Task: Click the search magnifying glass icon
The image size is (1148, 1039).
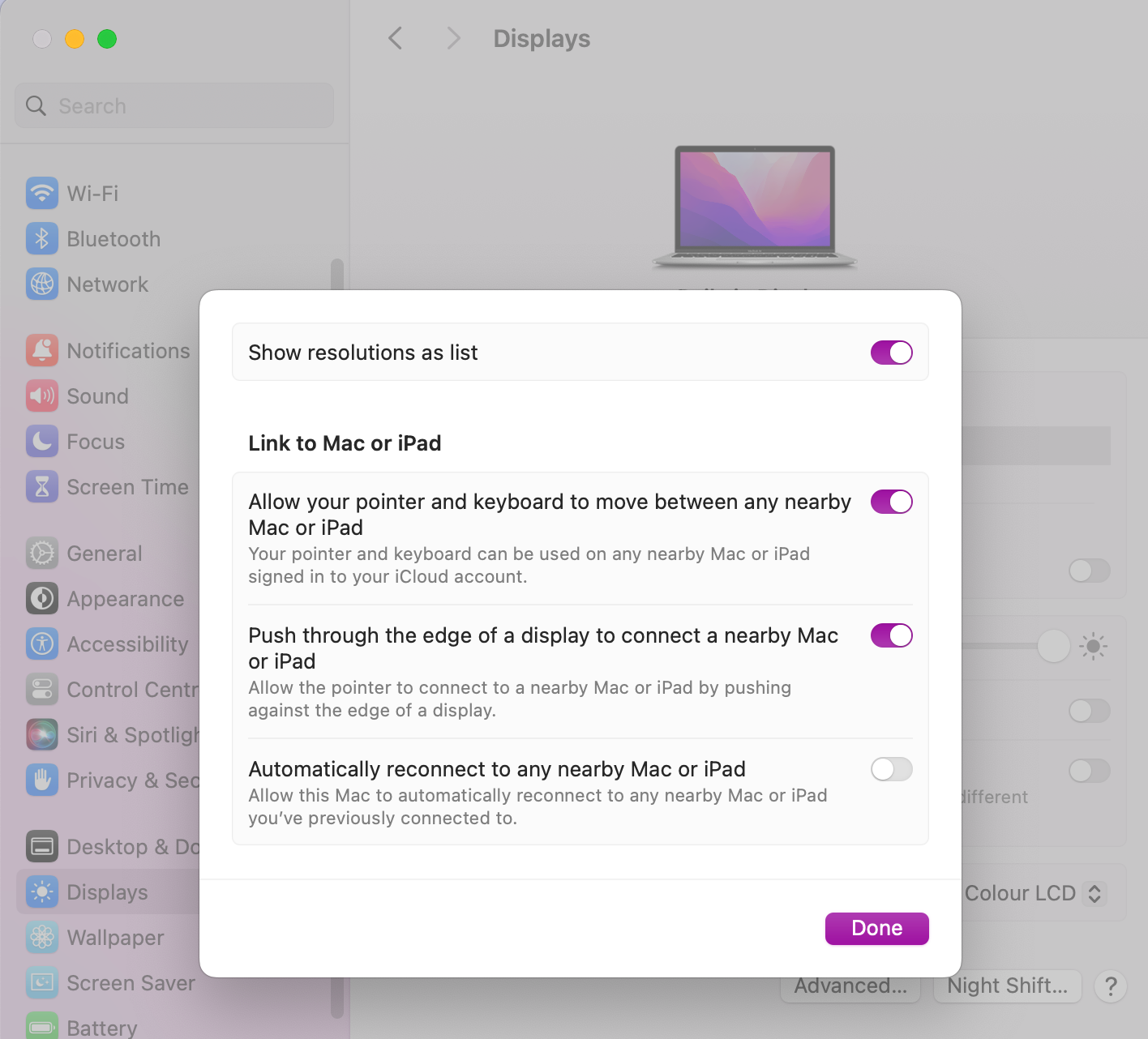Action: 36,105
